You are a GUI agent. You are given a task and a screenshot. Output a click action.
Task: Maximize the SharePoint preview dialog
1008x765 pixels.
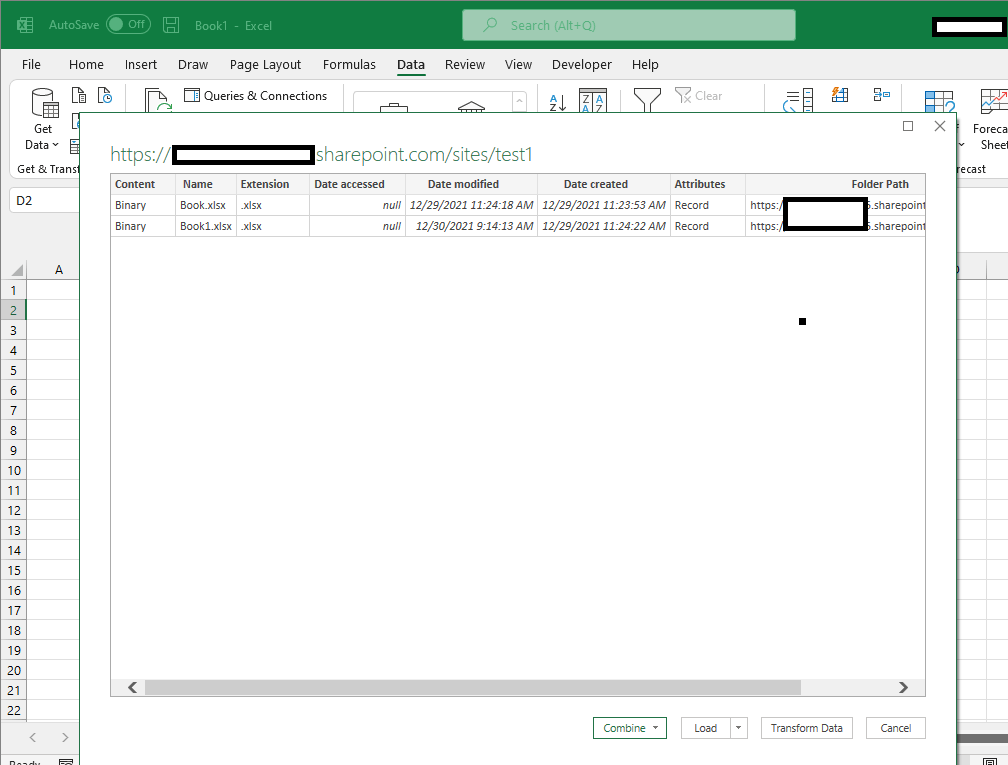pos(908,126)
